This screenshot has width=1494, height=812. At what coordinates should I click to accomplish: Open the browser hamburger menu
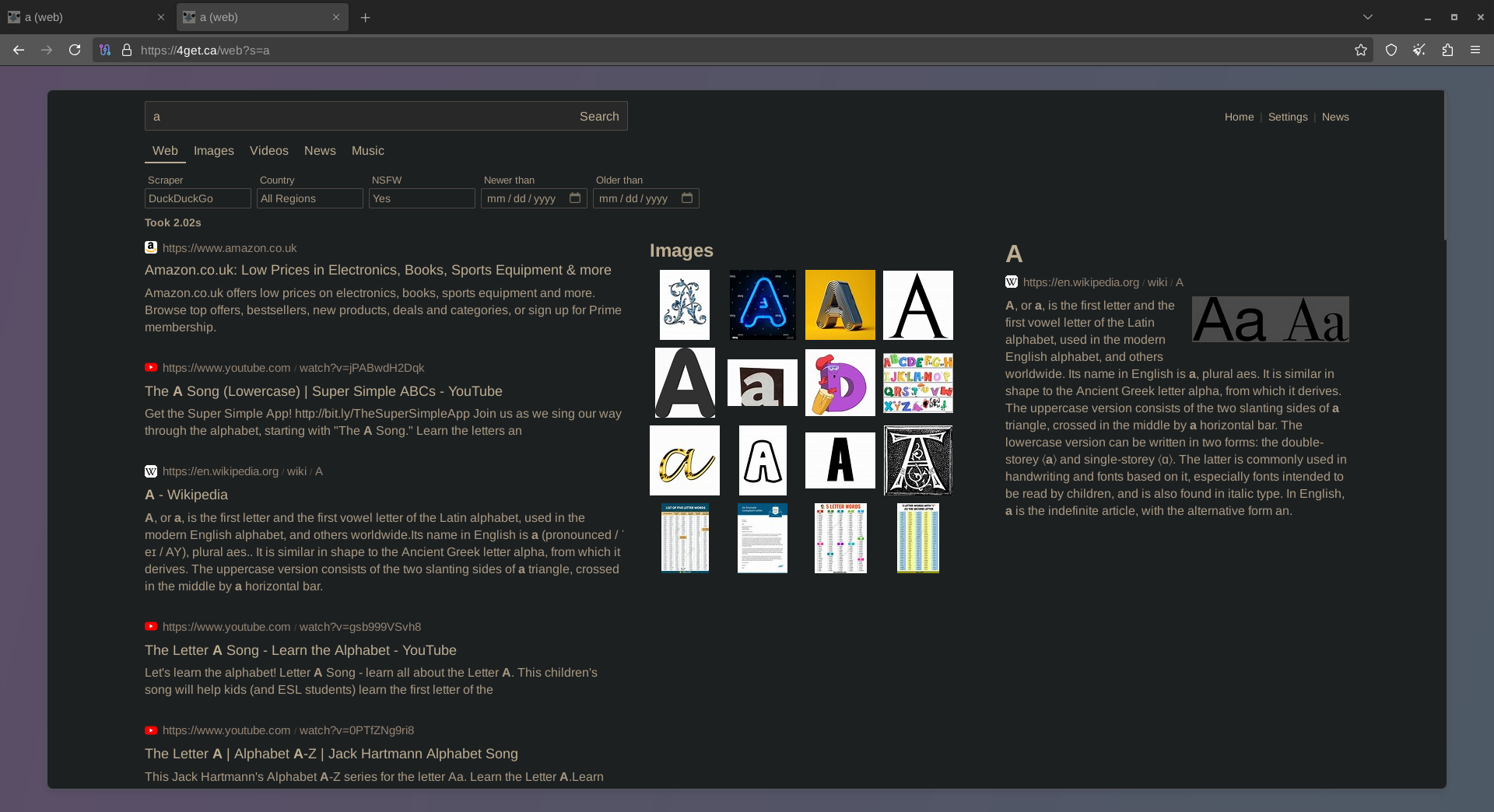point(1475,50)
